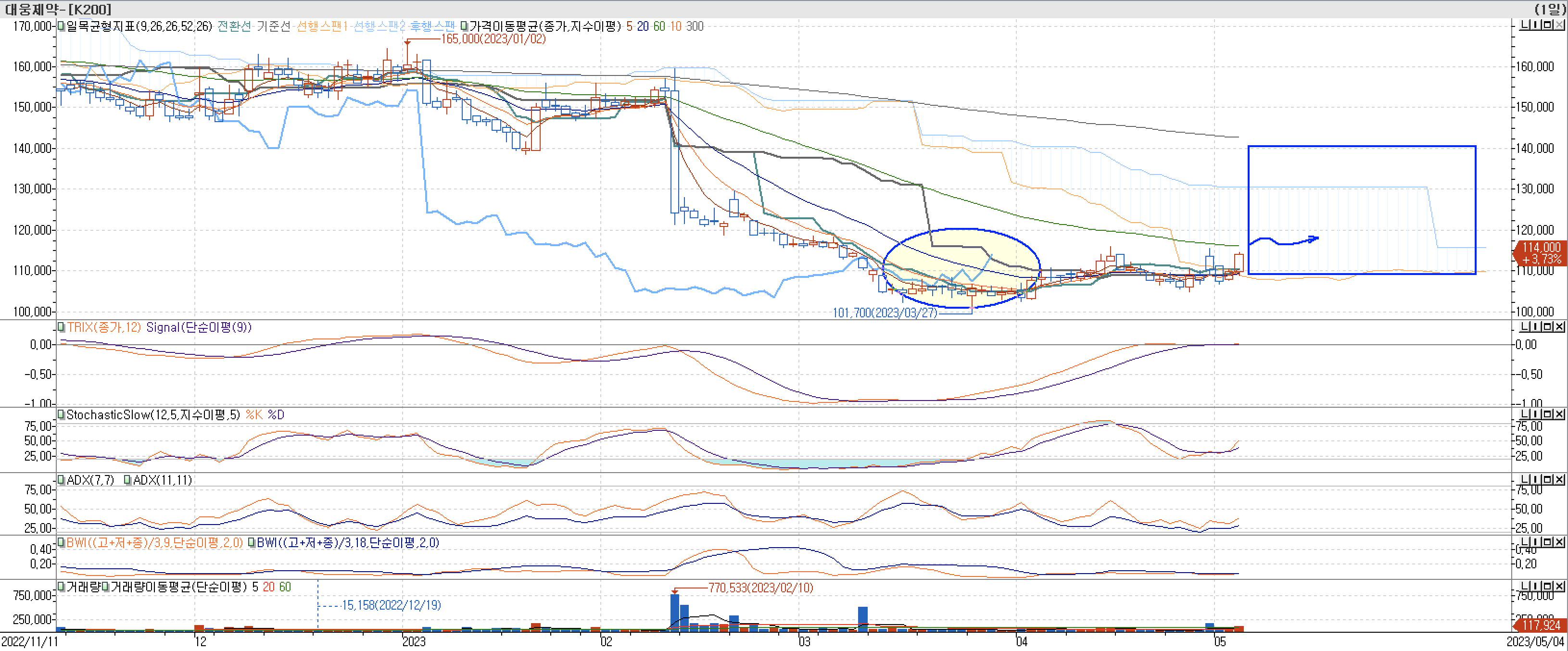Click the TRIX(종가,12) indicator label
1568x651 pixels.
click(x=103, y=327)
